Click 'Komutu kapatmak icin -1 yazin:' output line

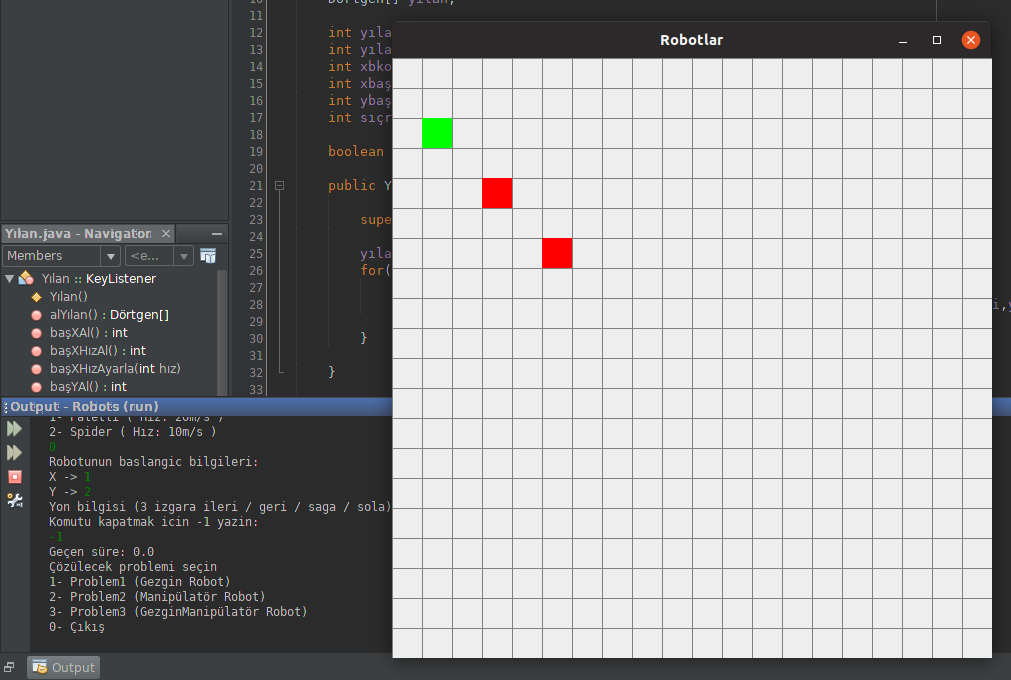153,521
